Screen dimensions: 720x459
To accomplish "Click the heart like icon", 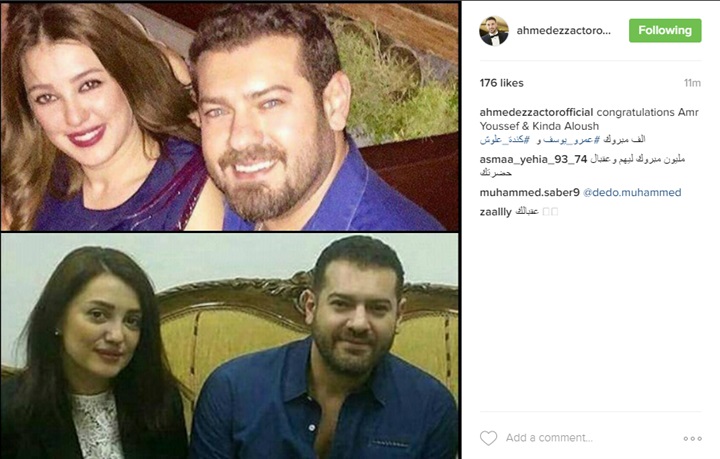I will [x=488, y=438].
